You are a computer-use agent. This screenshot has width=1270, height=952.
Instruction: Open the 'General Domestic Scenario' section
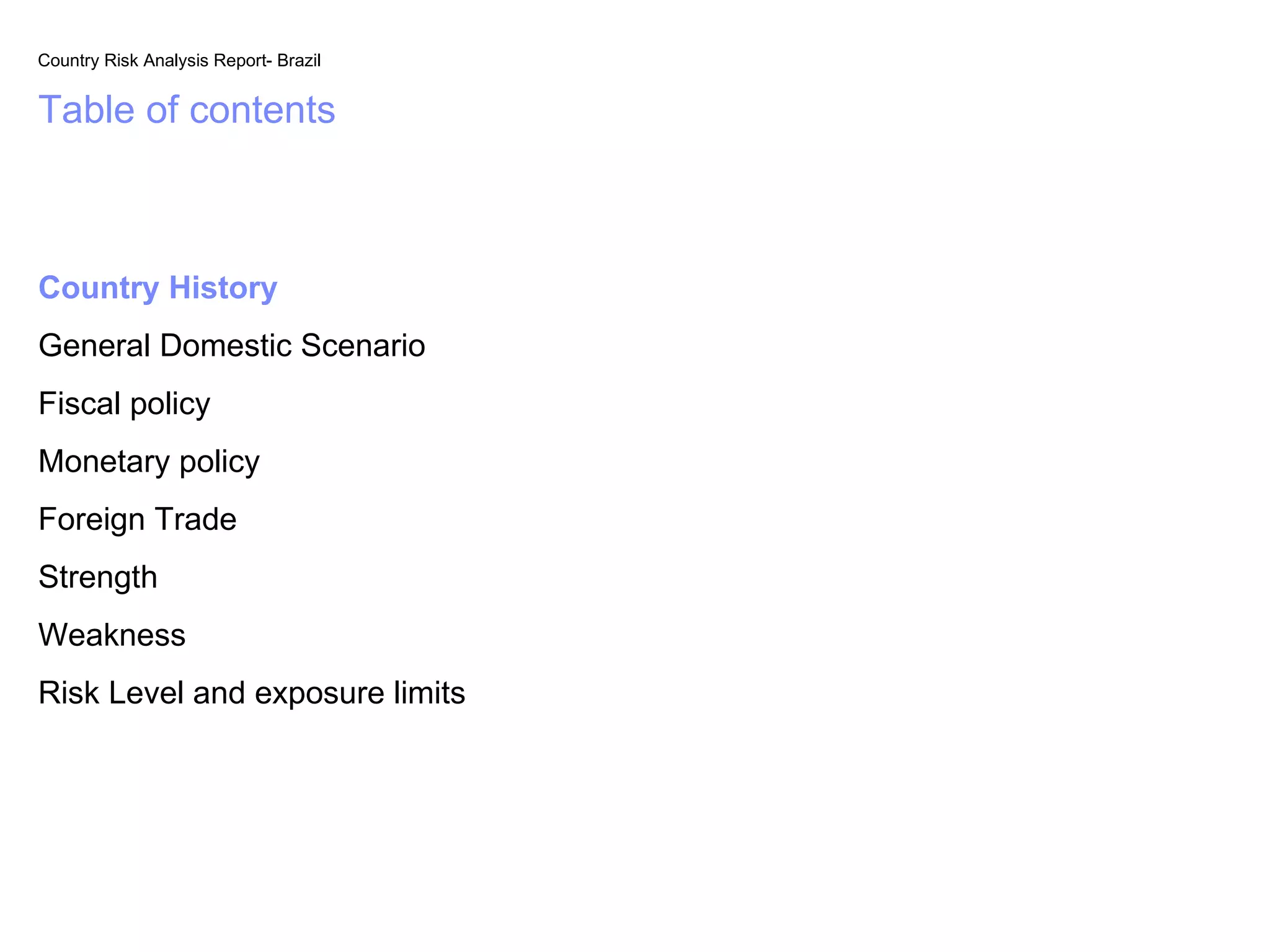(231, 346)
